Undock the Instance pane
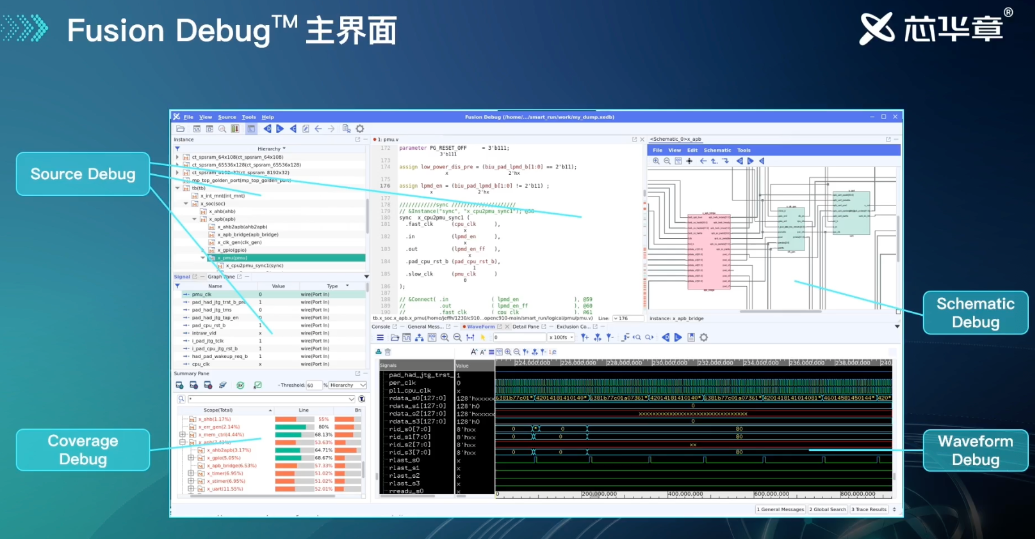This screenshot has width=1035, height=539. (x=358, y=139)
